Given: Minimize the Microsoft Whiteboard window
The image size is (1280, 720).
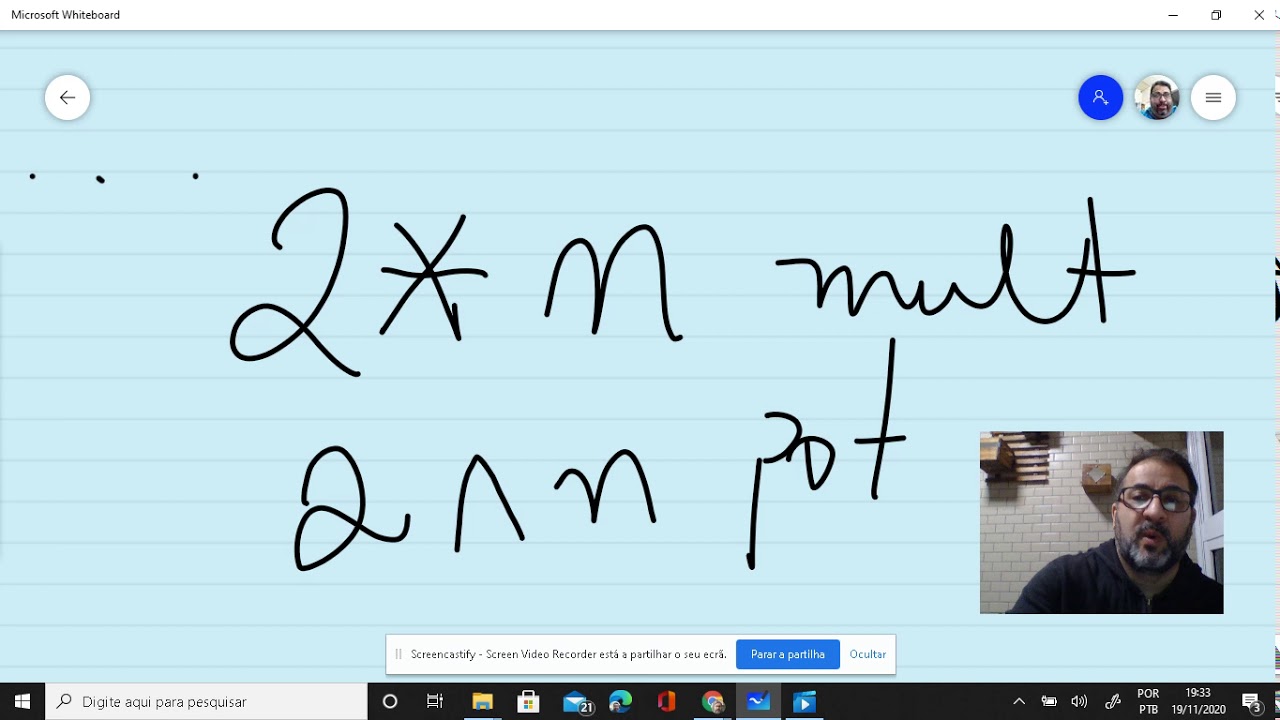Looking at the screenshot, I should tap(1173, 15).
